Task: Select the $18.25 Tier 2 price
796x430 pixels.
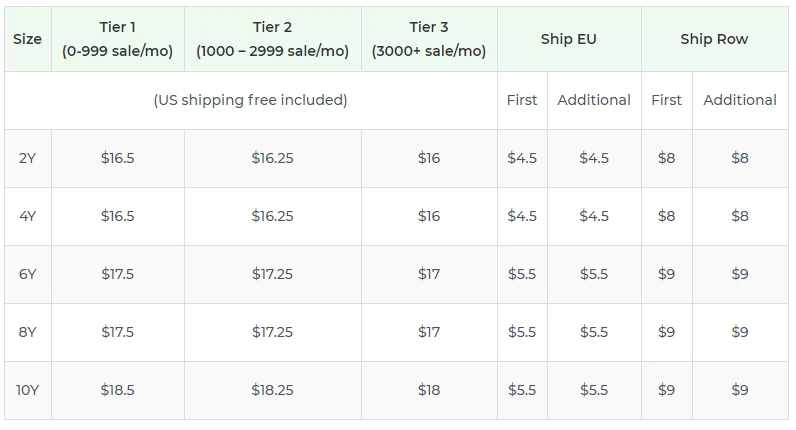Action: pyautogui.click(x=272, y=390)
